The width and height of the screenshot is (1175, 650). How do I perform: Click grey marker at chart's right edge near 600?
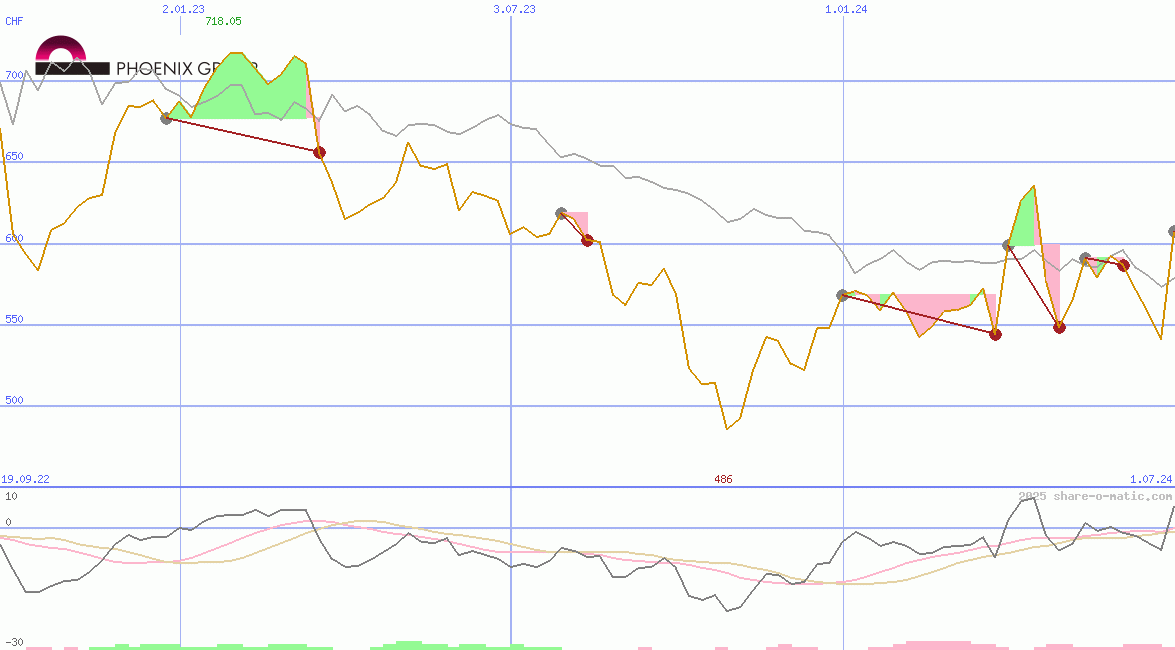click(1172, 232)
